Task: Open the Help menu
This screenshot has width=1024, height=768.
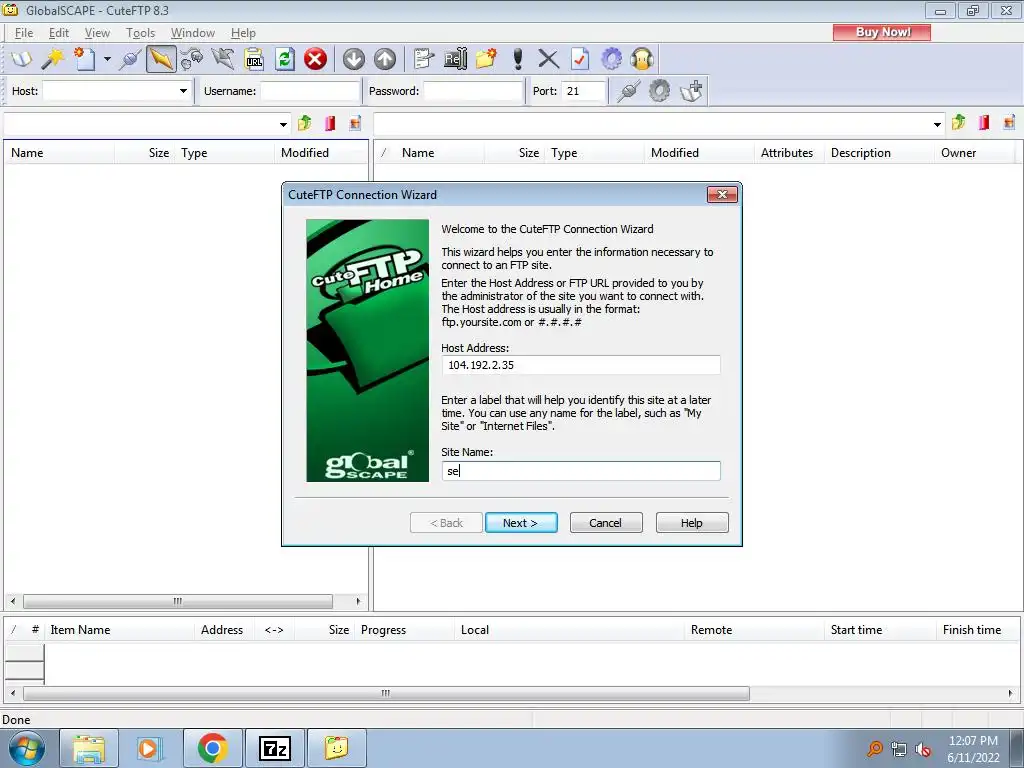Action: pyautogui.click(x=243, y=33)
